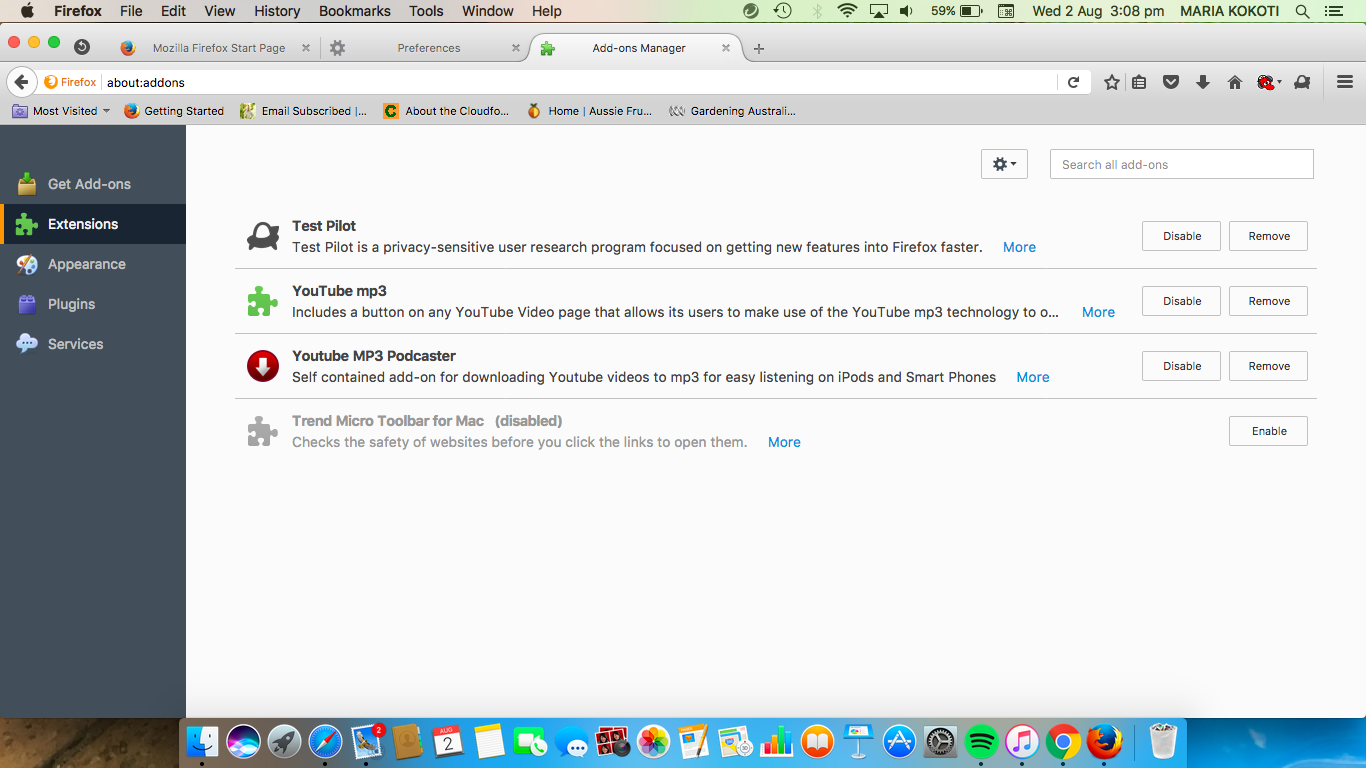Viewport: 1366px width, 768px height.
Task: Open the Downloads arrow icon
Action: point(1203,82)
